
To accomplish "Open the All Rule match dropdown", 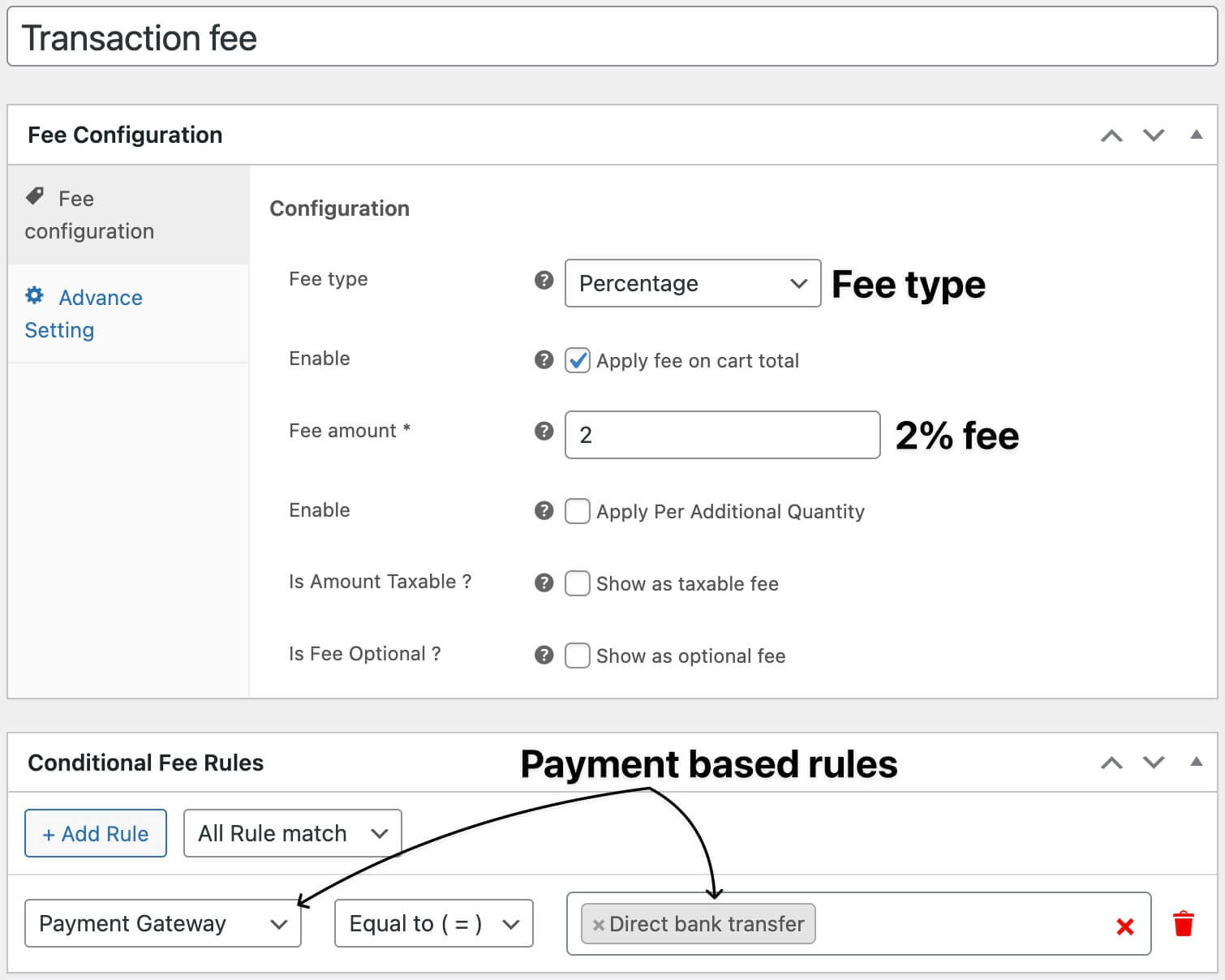I will (x=292, y=833).
